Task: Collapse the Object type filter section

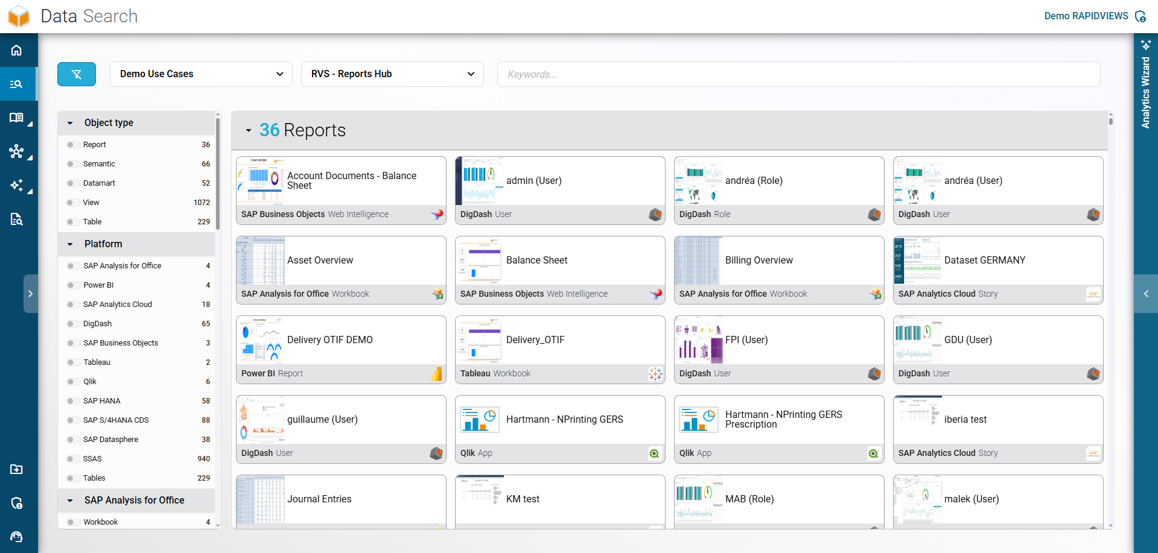Action: coord(70,123)
